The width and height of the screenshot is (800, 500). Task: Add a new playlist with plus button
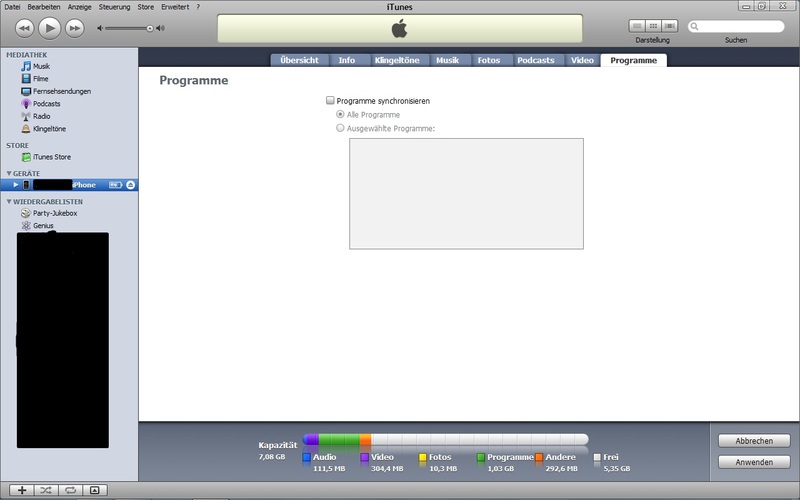click(22, 490)
